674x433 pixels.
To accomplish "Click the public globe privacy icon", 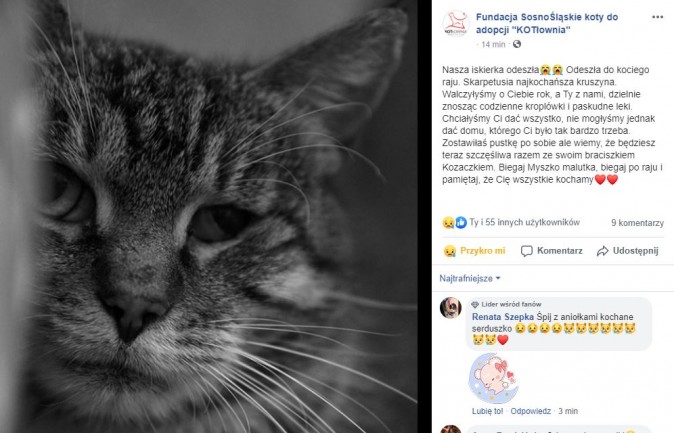I will (x=517, y=44).
